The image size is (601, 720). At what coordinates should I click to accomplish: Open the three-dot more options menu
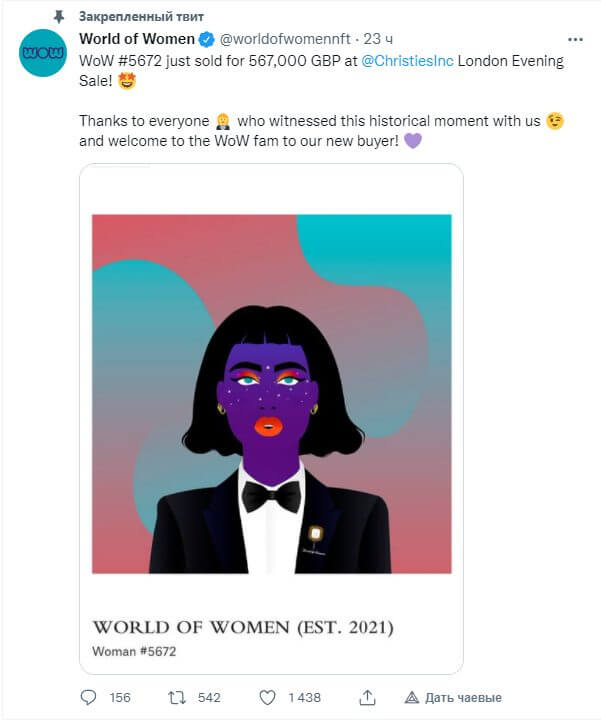pyautogui.click(x=575, y=39)
